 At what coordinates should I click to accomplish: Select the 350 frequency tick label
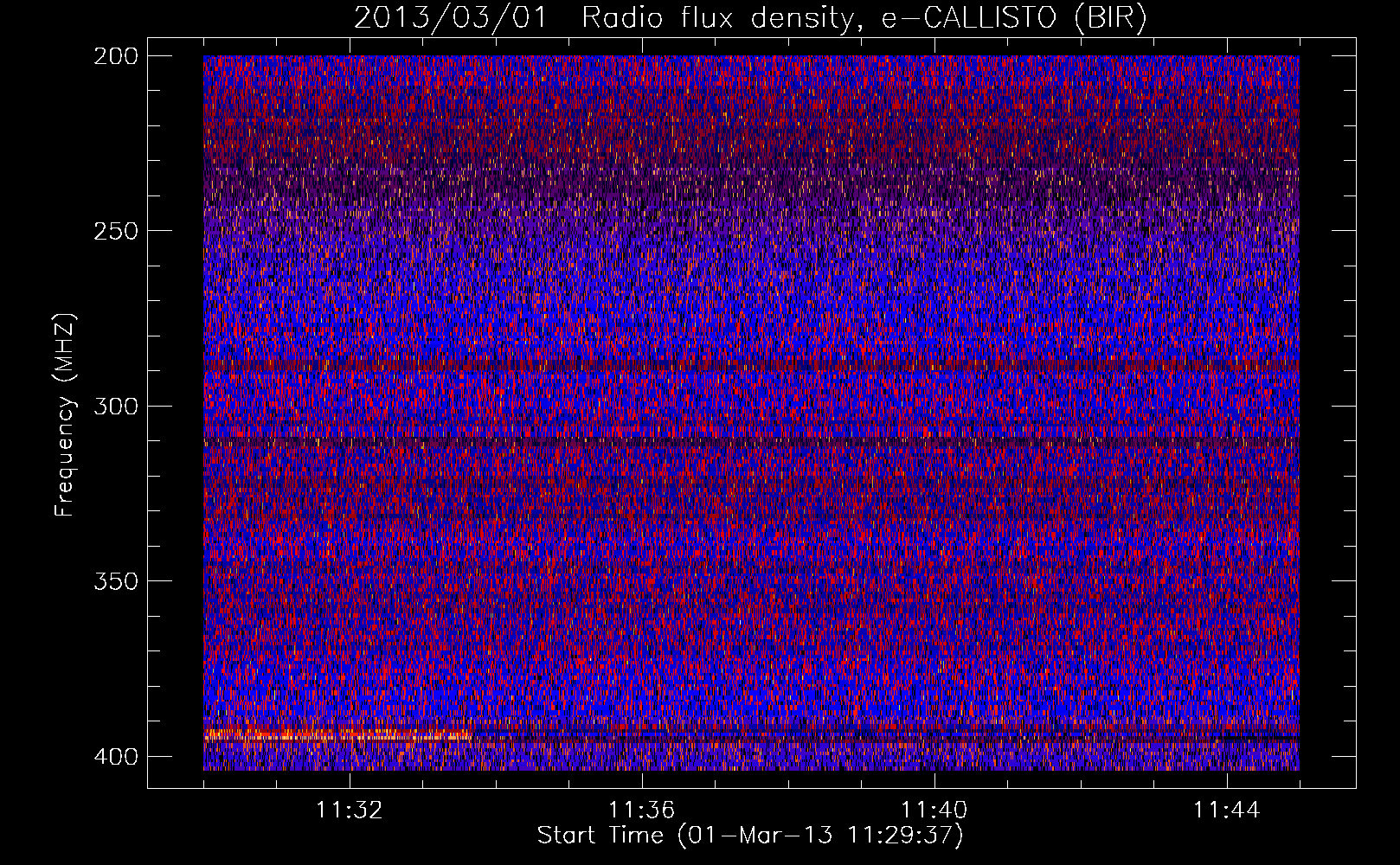coord(115,580)
